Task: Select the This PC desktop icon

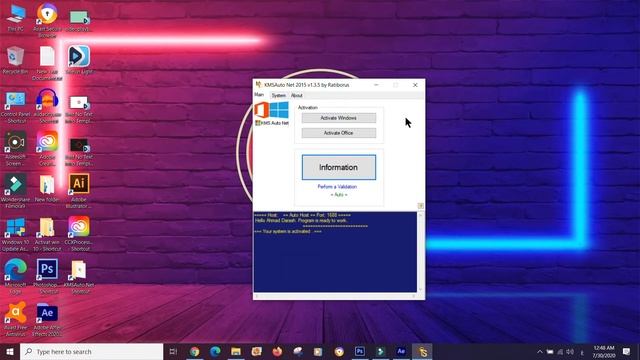Action: tap(16, 18)
